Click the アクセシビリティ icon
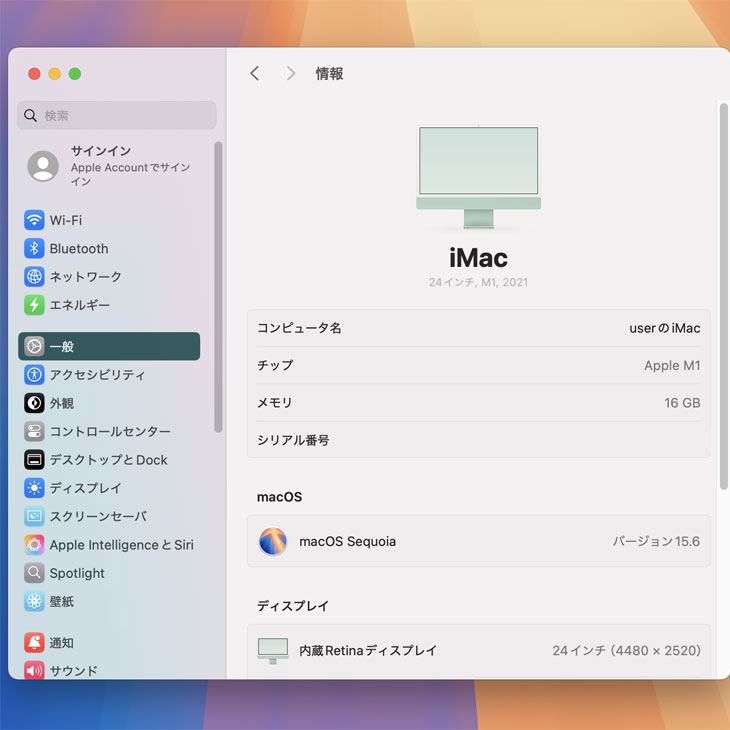This screenshot has height=730, width=730. (x=34, y=375)
